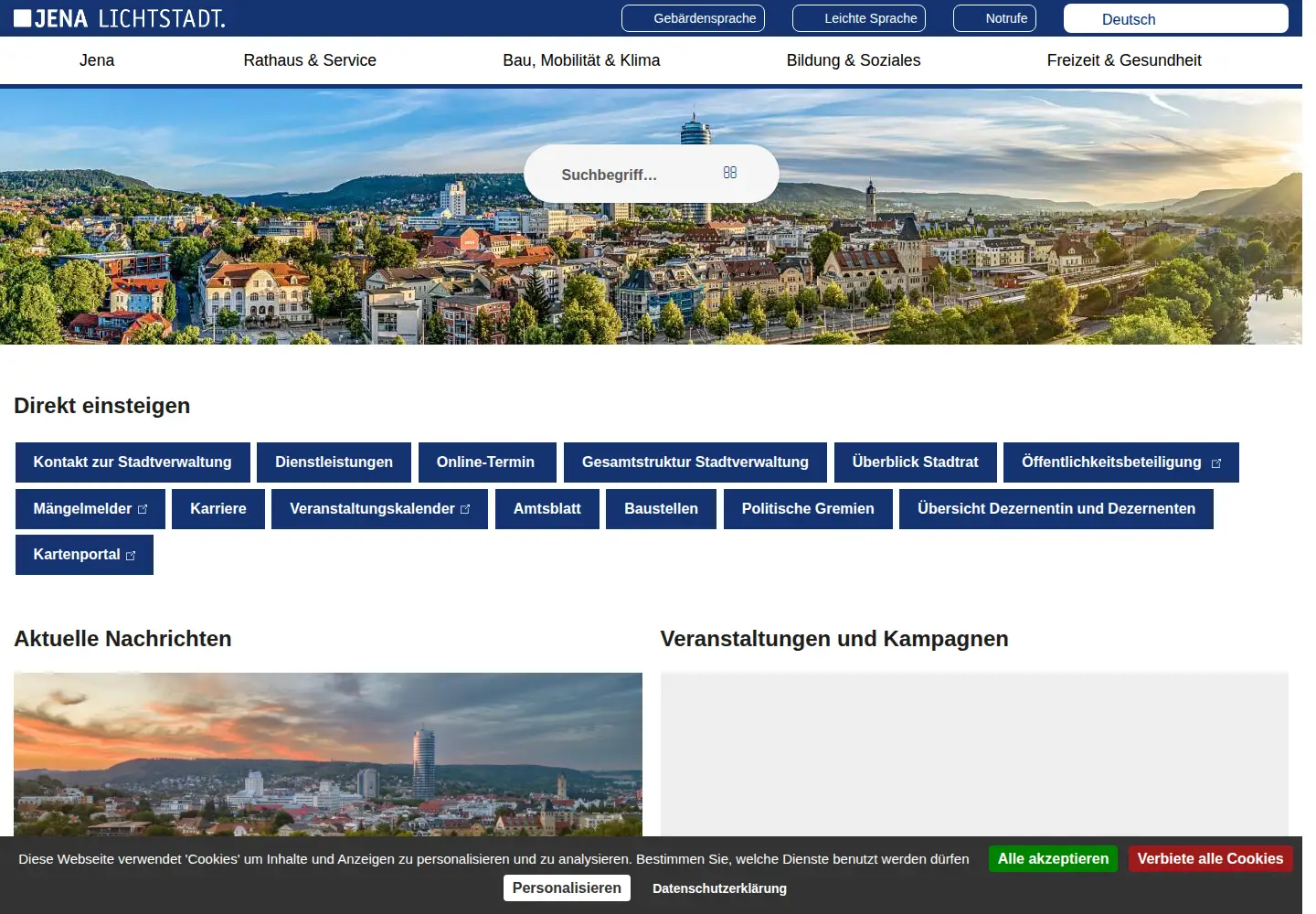
Task: Open Überblick Stadtrat
Action: pyautogui.click(x=915, y=462)
